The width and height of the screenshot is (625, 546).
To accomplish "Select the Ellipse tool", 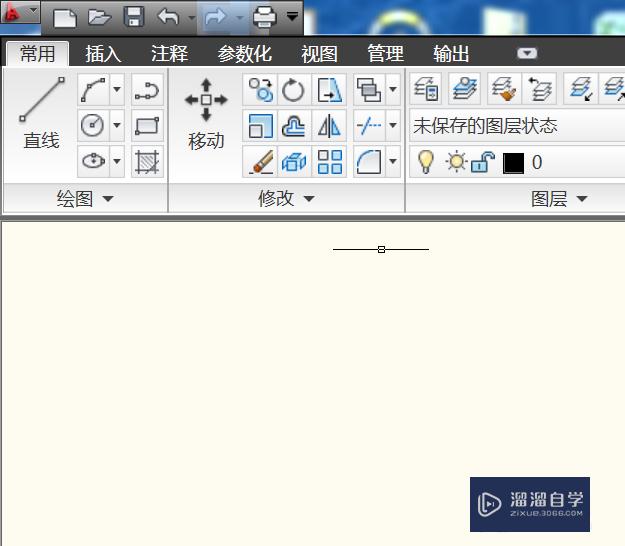I will click(93, 161).
